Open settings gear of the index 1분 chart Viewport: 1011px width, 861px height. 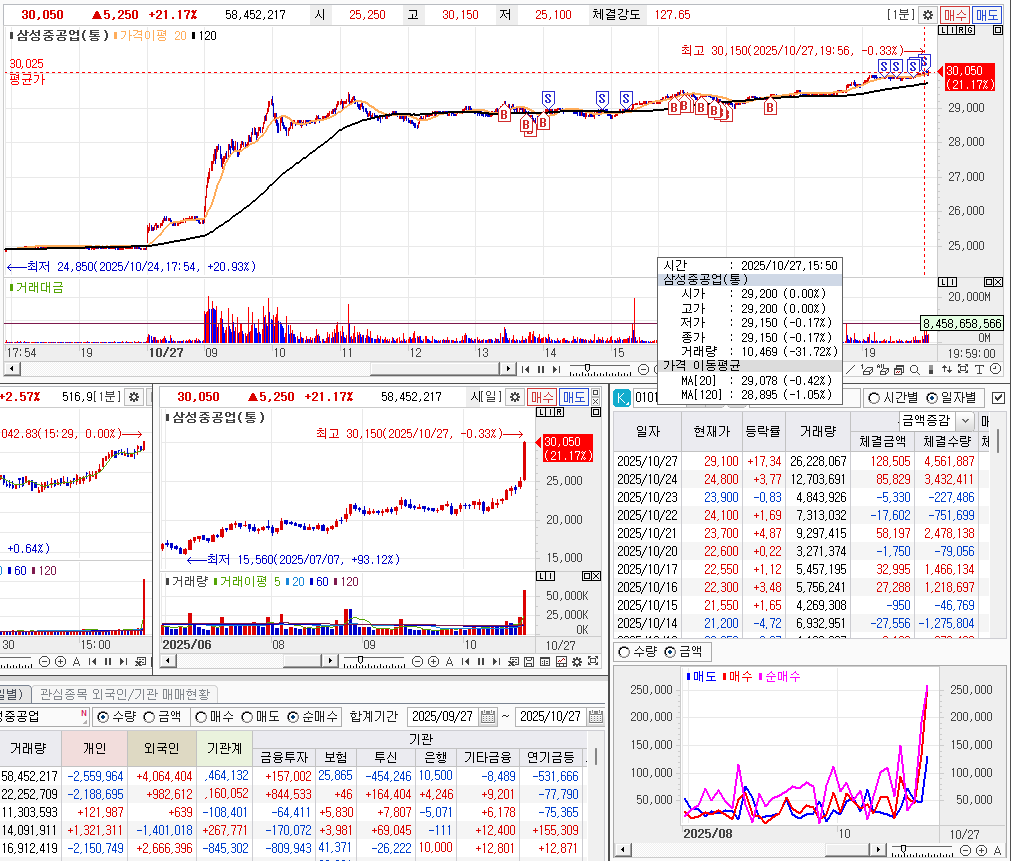click(x=133, y=397)
